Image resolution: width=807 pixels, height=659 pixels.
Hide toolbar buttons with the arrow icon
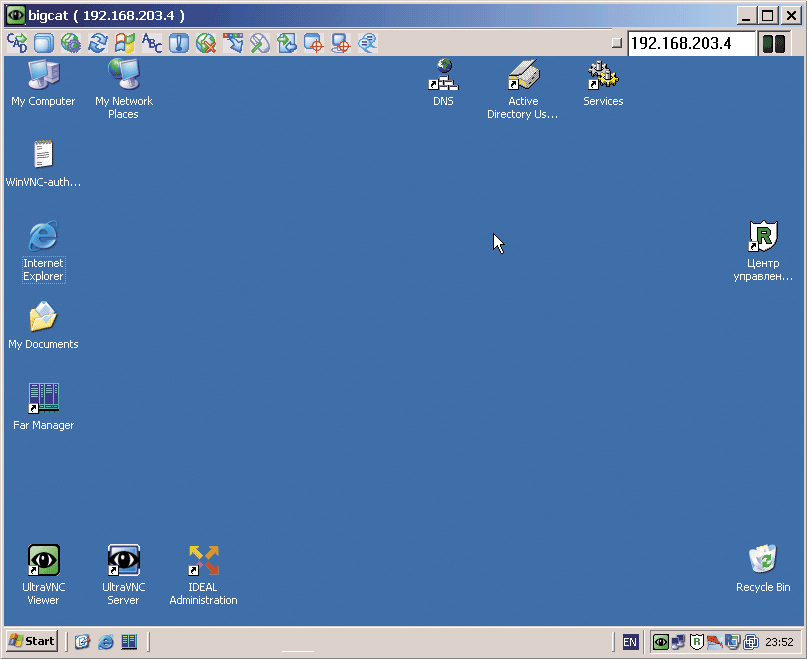click(233, 43)
